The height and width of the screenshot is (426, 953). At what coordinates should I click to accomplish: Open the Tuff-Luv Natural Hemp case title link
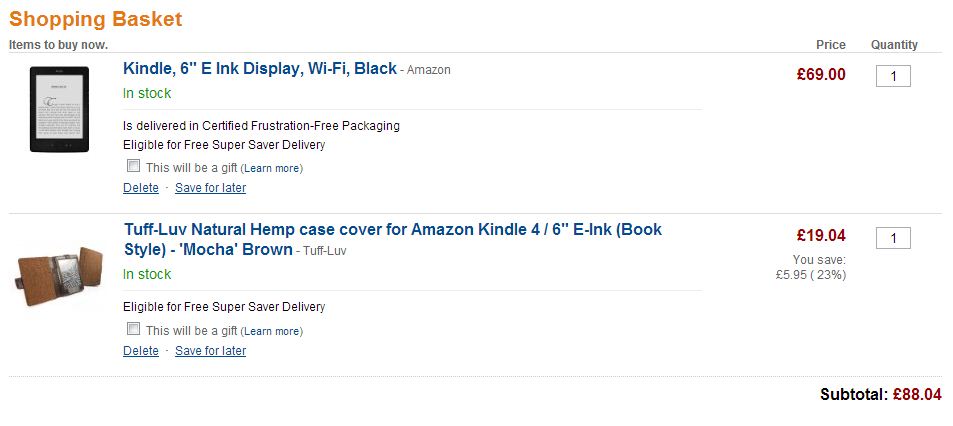(x=393, y=239)
